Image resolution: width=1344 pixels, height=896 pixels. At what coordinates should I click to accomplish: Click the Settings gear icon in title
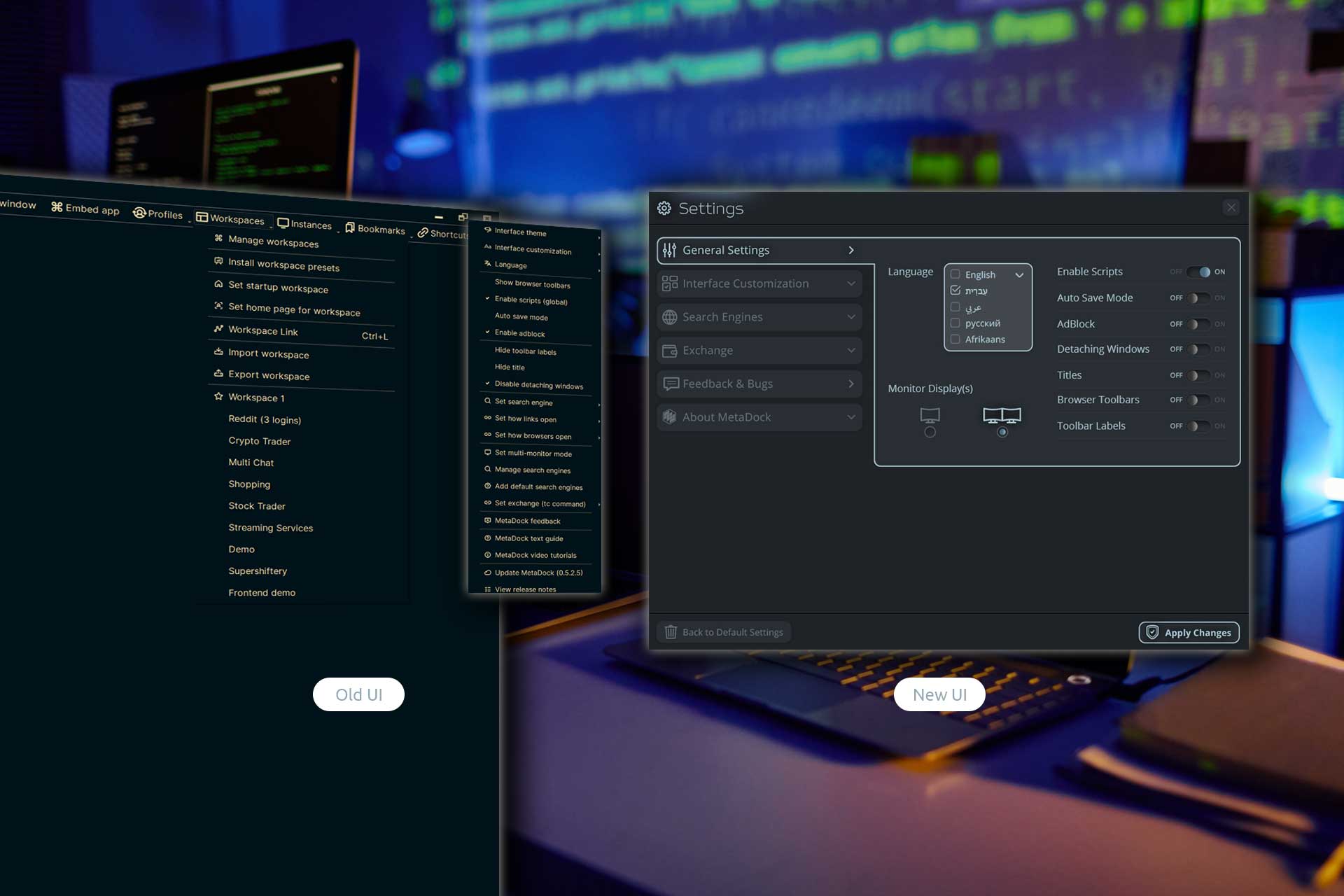[664, 208]
